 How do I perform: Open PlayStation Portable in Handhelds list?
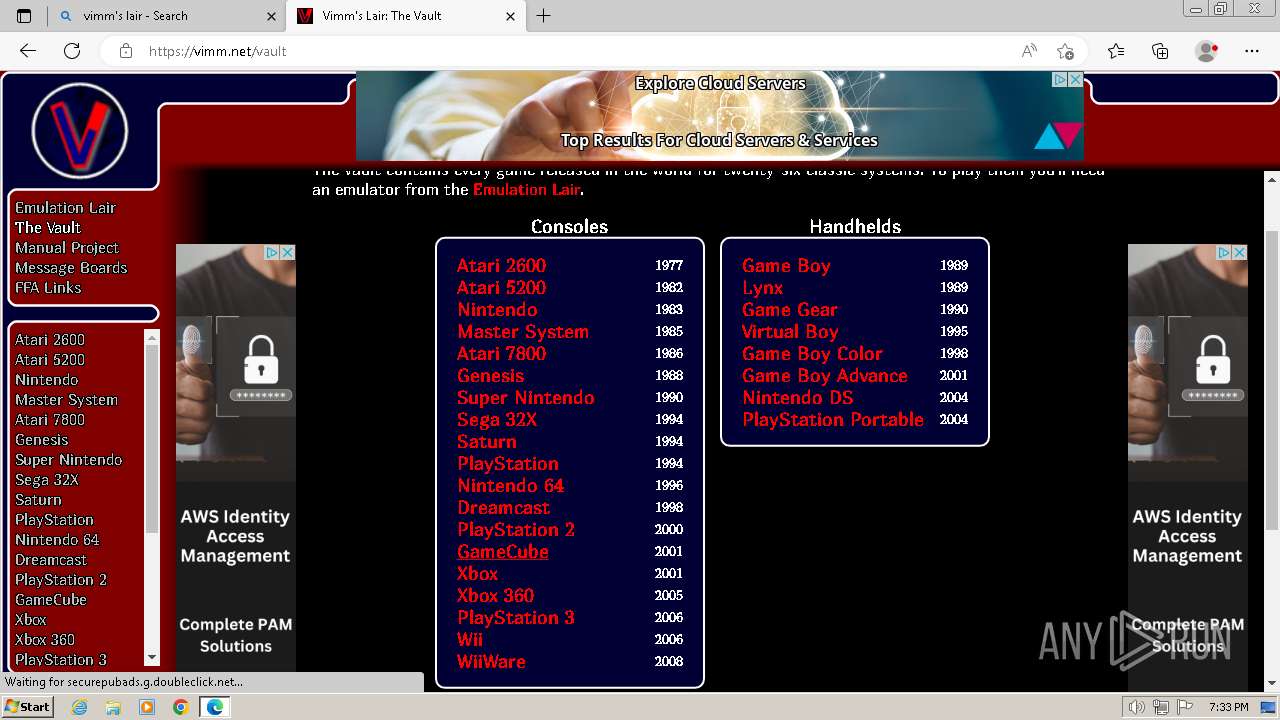coord(833,420)
